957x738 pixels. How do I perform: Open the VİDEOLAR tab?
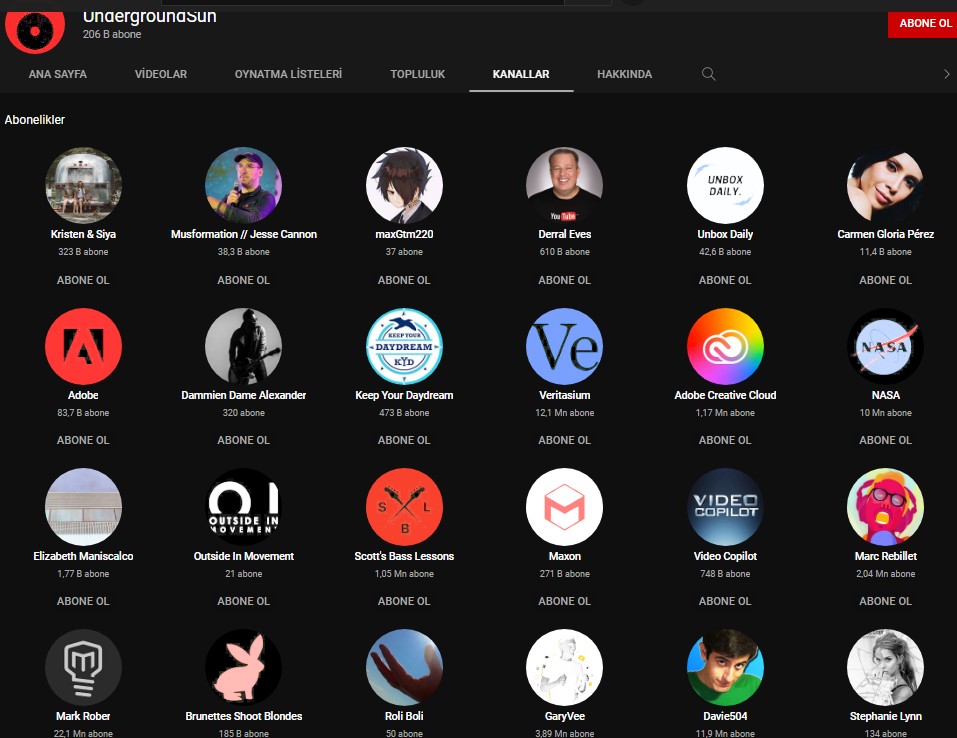tap(161, 74)
